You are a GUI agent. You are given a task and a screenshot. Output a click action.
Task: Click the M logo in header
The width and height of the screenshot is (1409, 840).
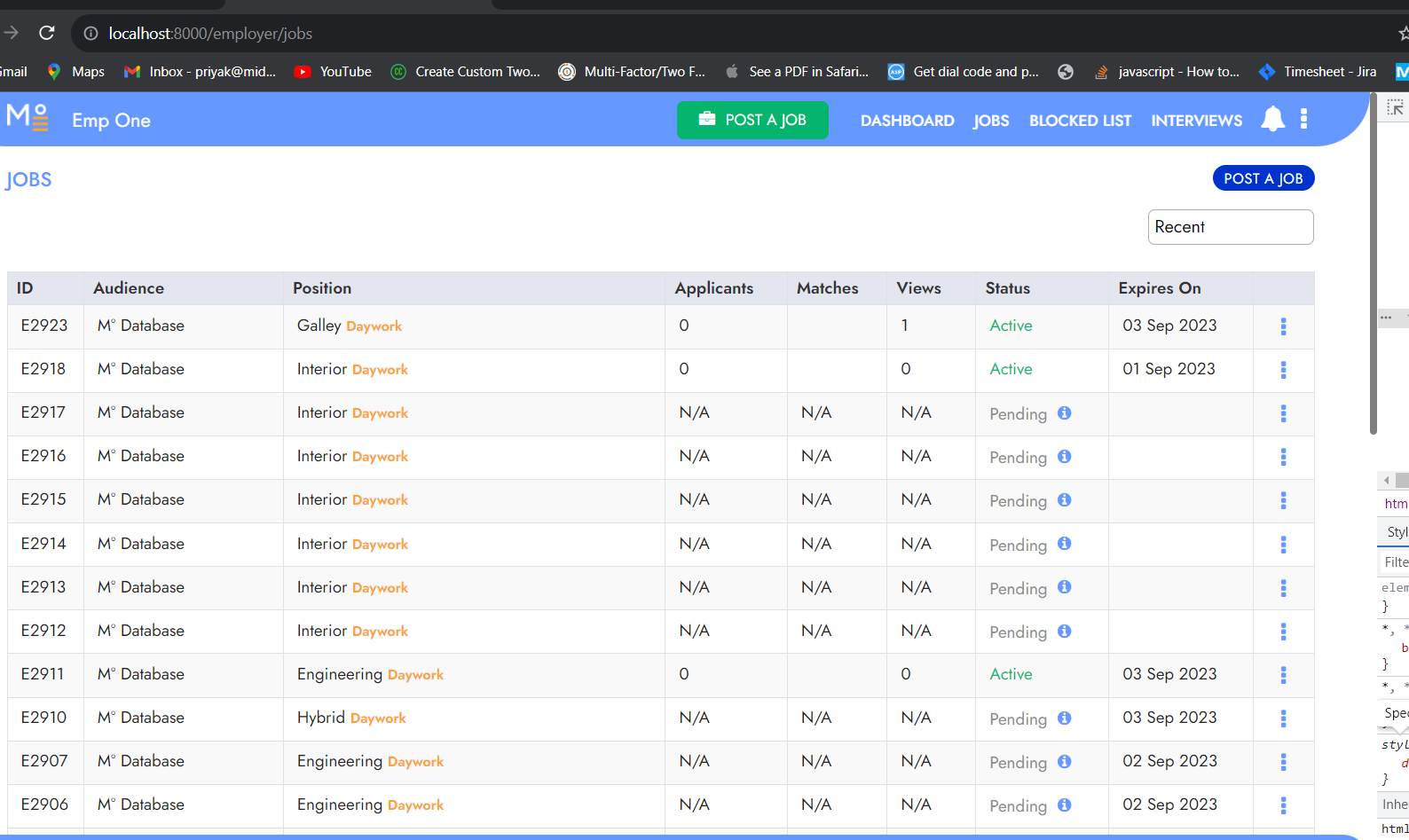[x=27, y=118]
